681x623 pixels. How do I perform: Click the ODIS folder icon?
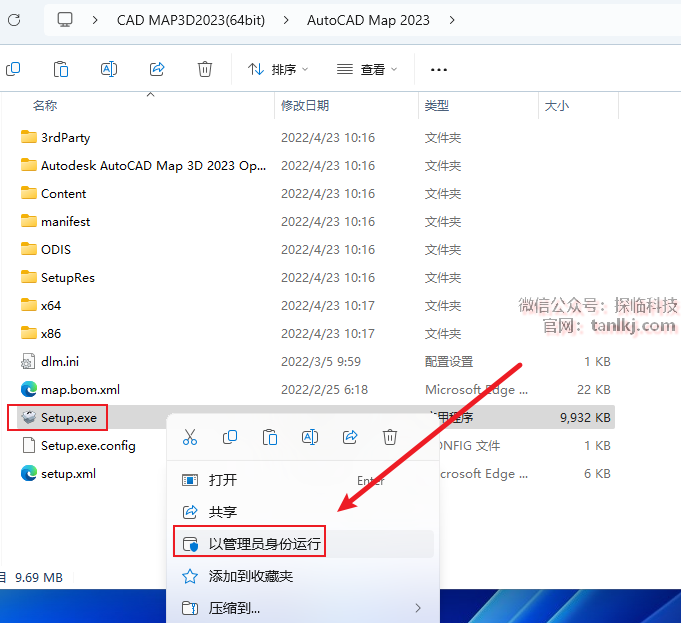coord(29,249)
